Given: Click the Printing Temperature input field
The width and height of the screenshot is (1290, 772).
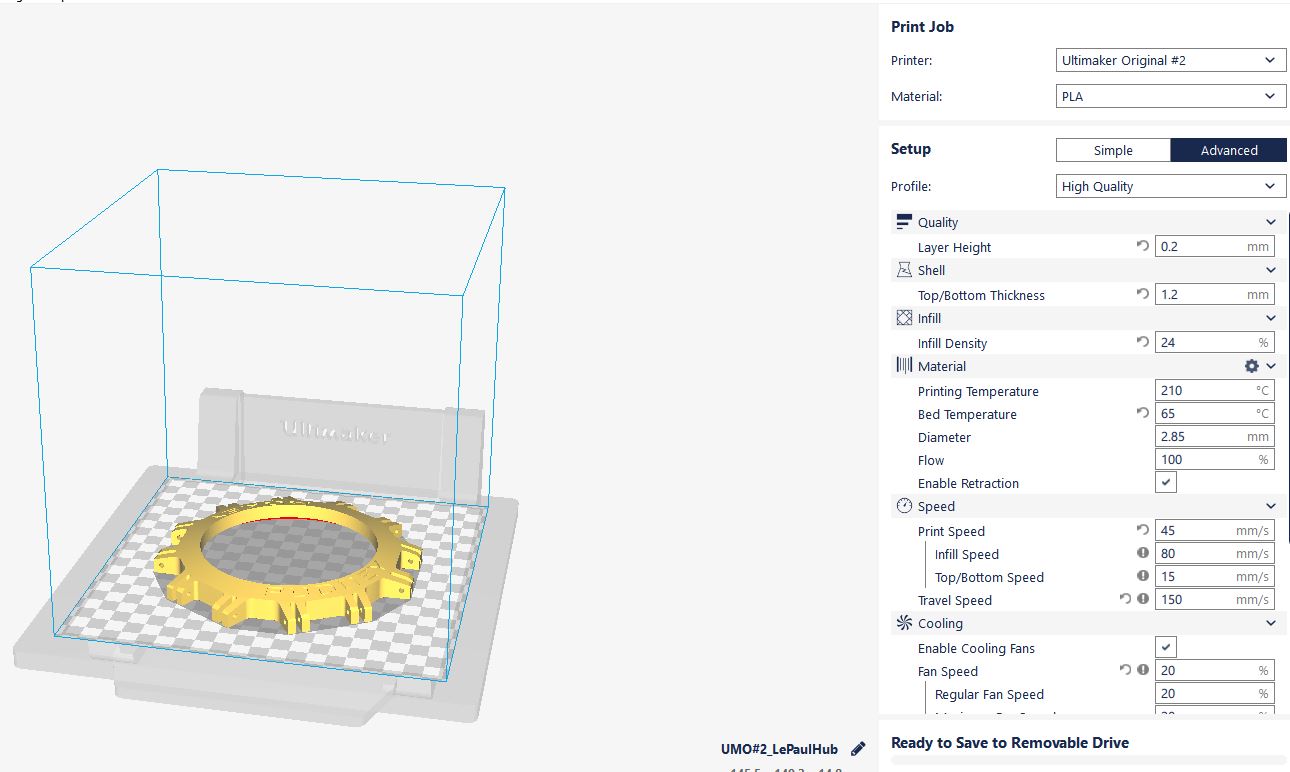Looking at the screenshot, I should [1204, 391].
